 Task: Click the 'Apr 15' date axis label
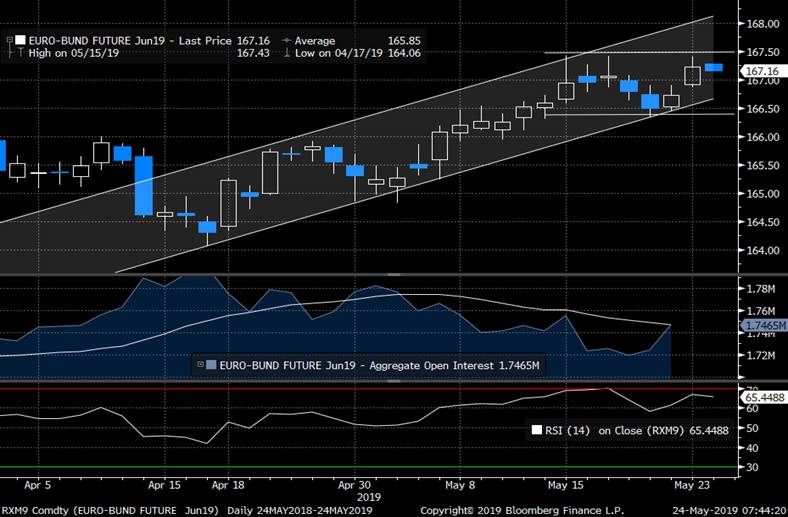click(164, 486)
